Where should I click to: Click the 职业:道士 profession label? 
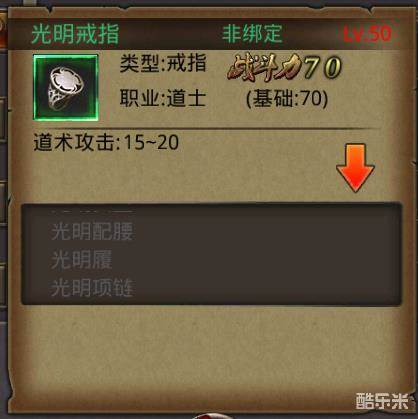(x=163, y=98)
